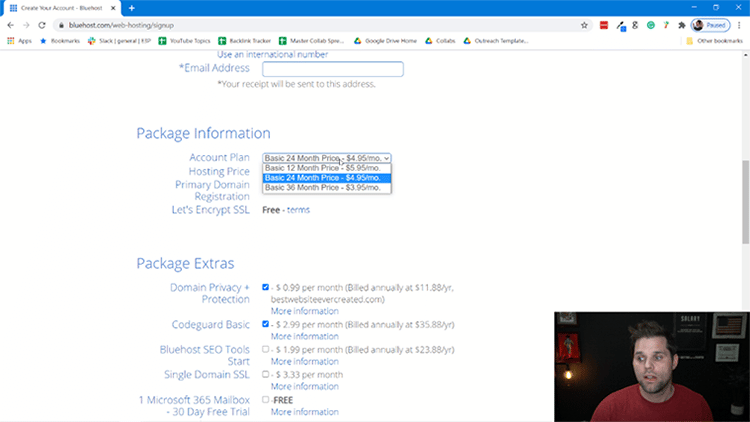The image size is (750, 422).
Task: Uncheck the Codeguard Basic checkbox
Action: (266, 324)
